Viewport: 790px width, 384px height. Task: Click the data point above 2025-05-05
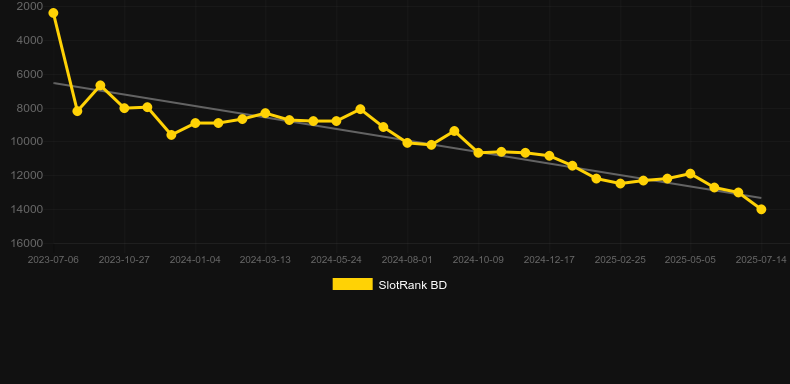(690, 174)
